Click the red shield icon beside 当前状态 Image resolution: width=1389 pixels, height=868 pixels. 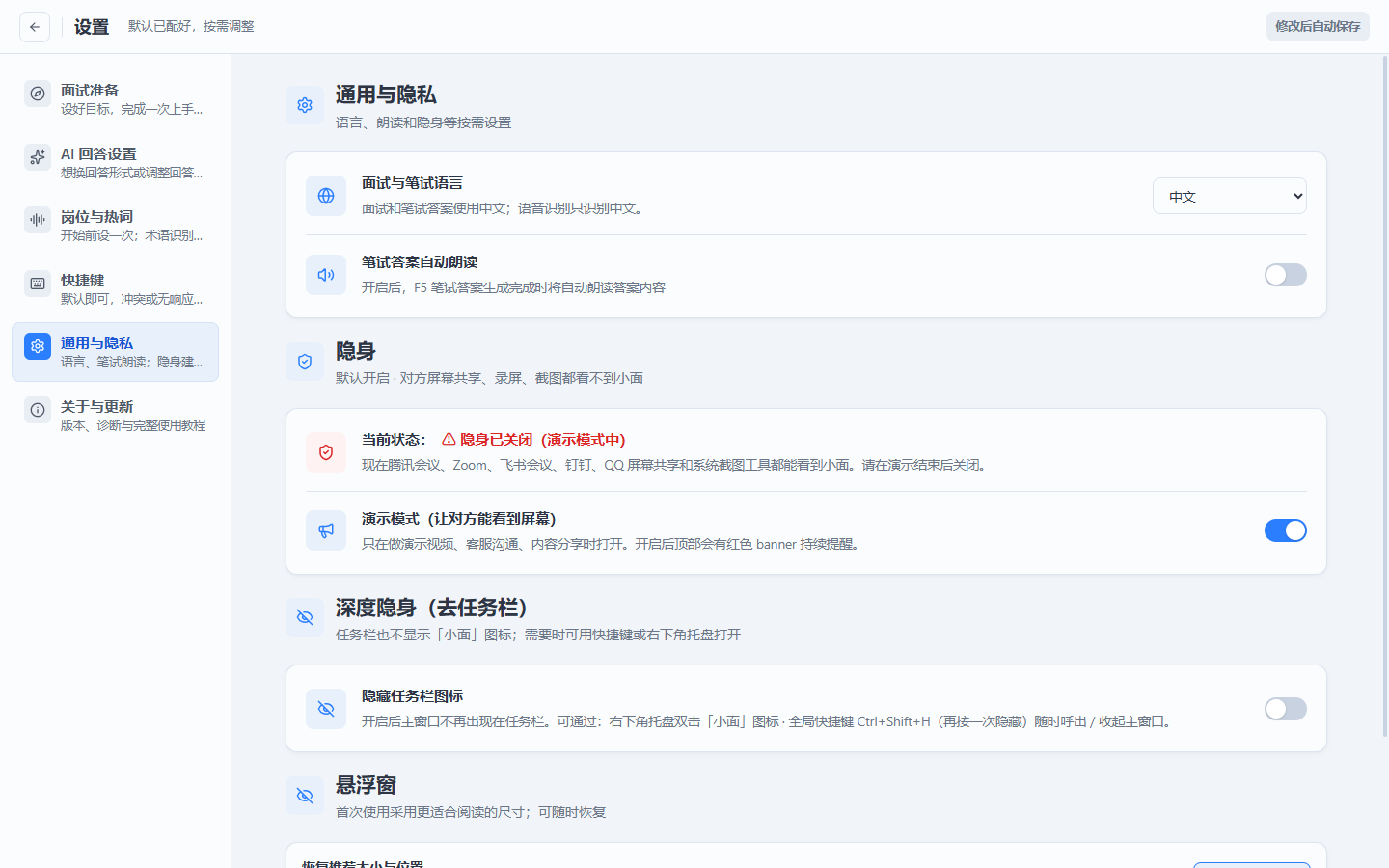coord(326,452)
